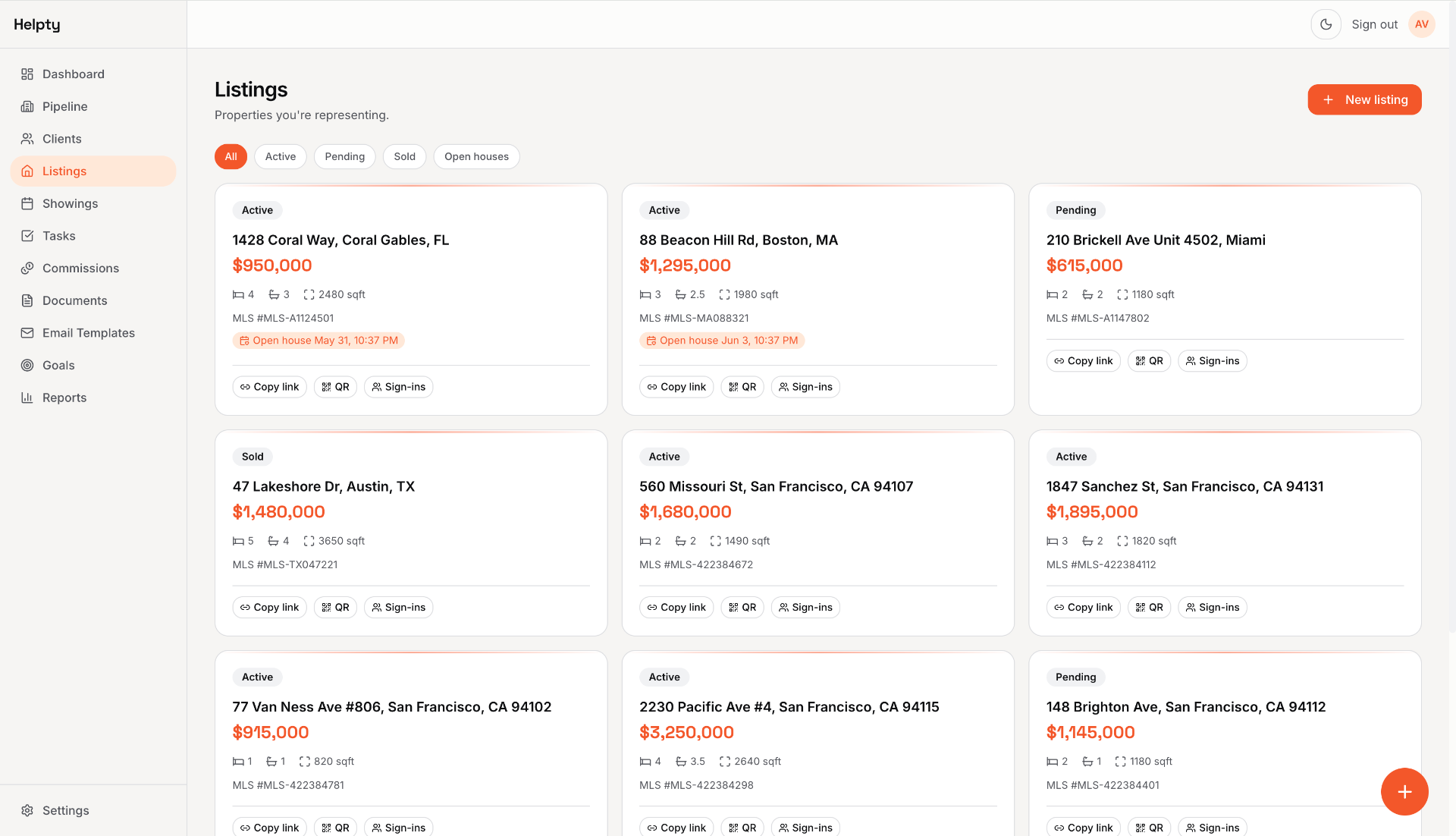1456x836 pixels.
Task: Show QR for 148 Brighton Ave
Action: pos(1149,828)
